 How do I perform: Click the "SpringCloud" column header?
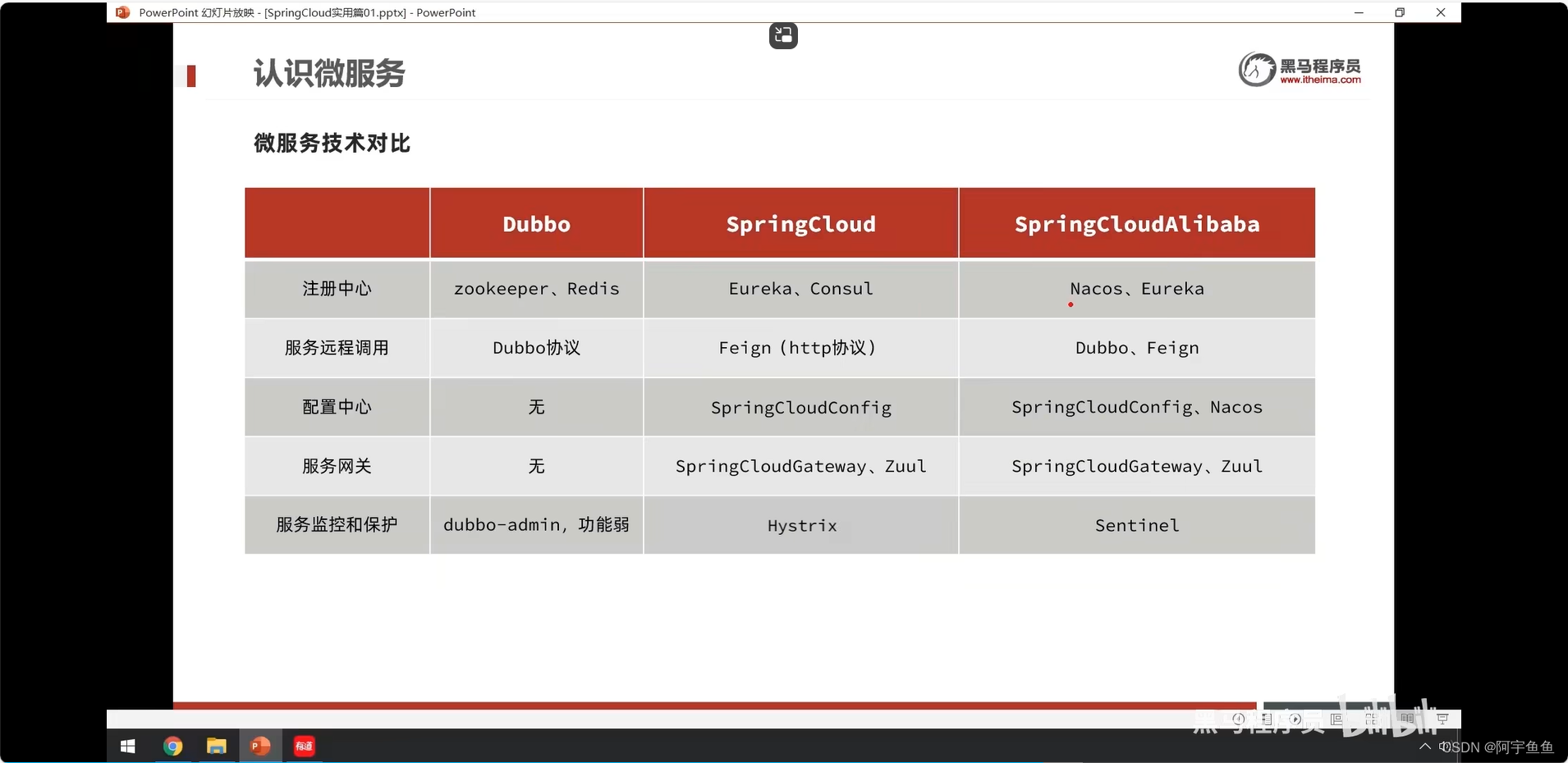(x=801, y=223)
